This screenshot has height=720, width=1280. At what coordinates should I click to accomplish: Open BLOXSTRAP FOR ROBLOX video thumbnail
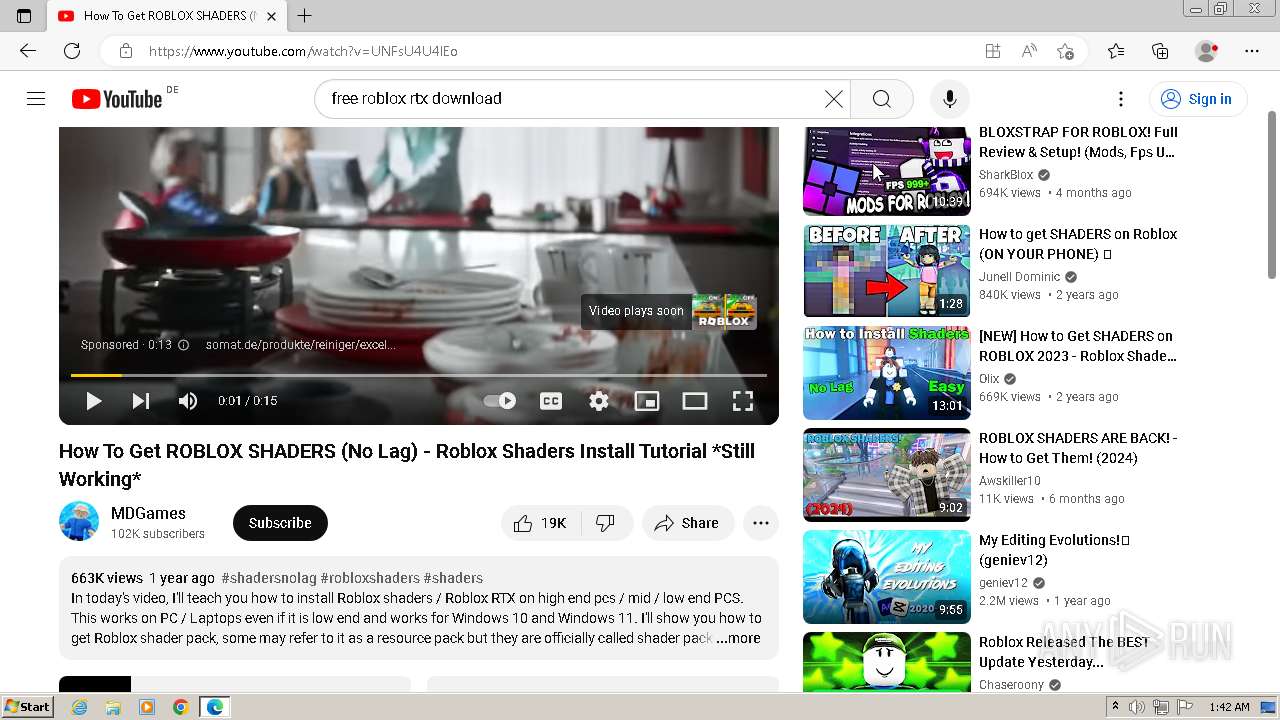point(887,171)
